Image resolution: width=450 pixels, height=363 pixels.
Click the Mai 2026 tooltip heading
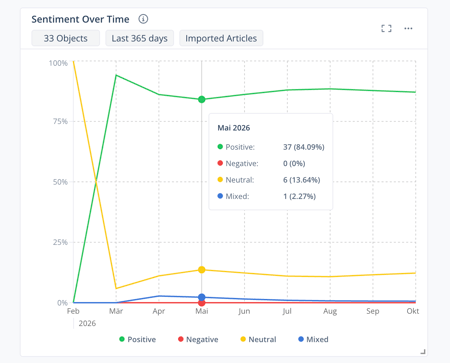[x=234, y=128]
